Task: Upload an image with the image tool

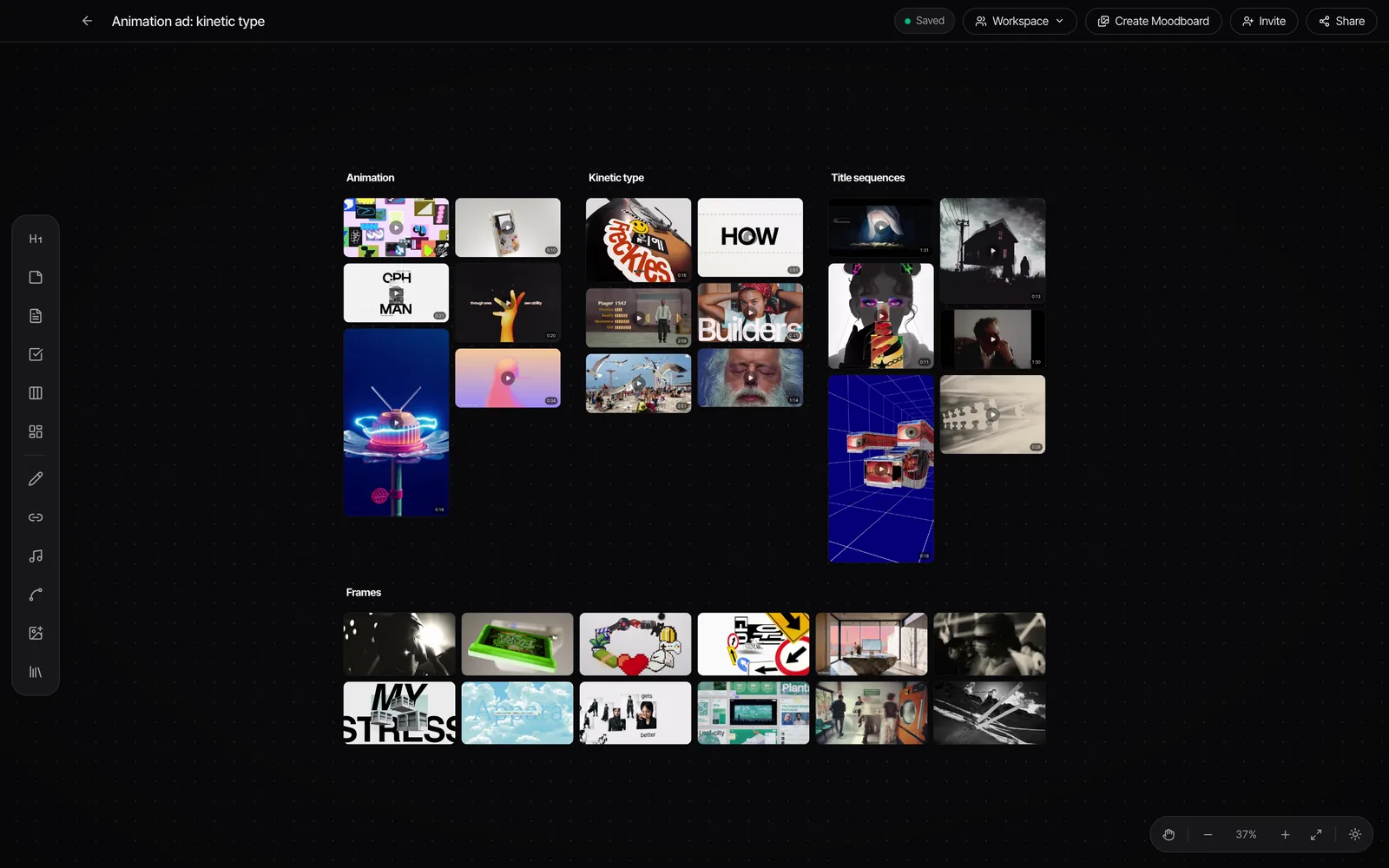Action: coord(36,634)
